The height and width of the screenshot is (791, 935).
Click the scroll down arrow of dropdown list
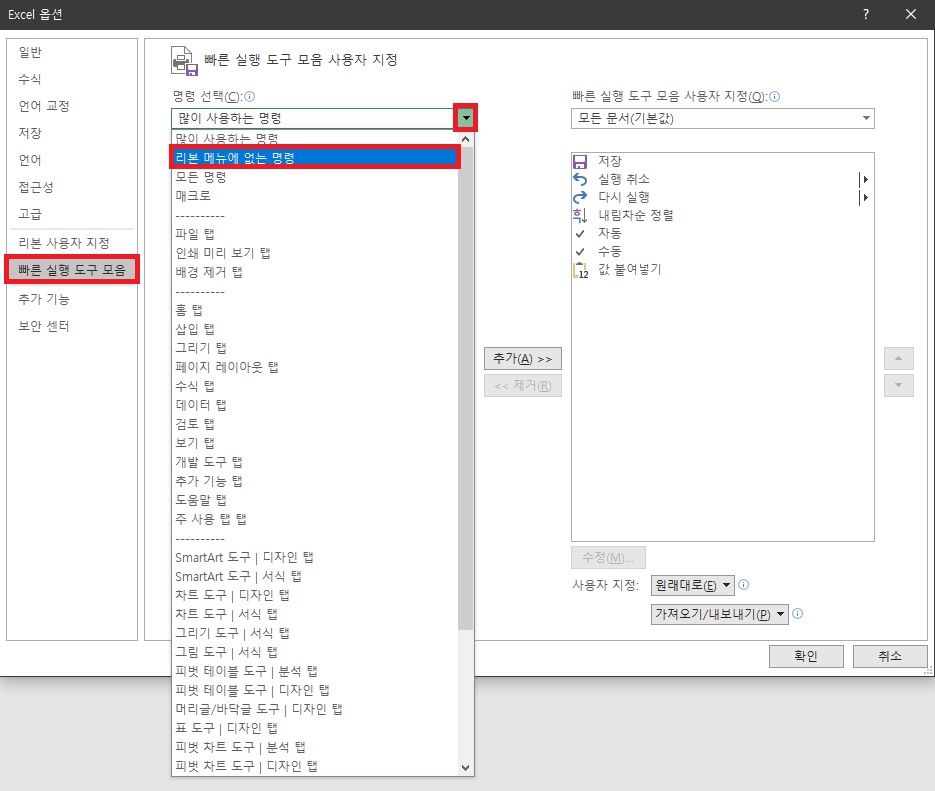click(x=466, y=768)
